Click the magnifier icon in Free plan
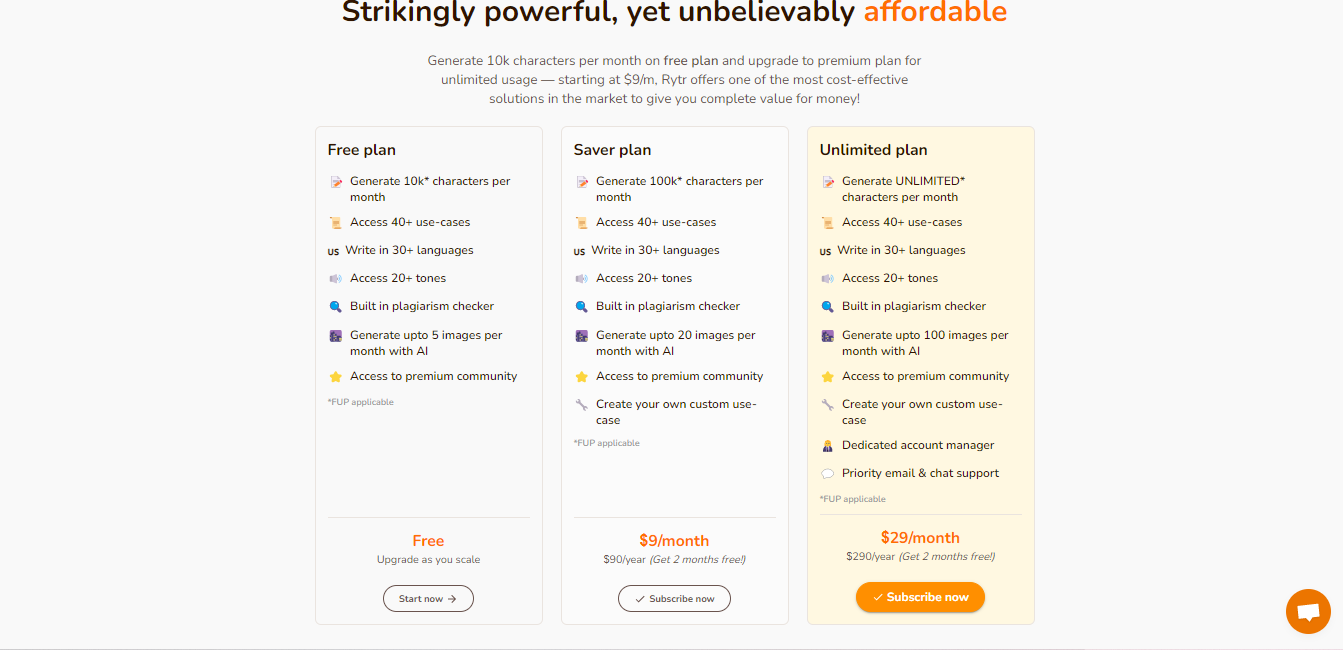Image resolution: width=1343 pixels, height=650 pixels. coord(335,307)
